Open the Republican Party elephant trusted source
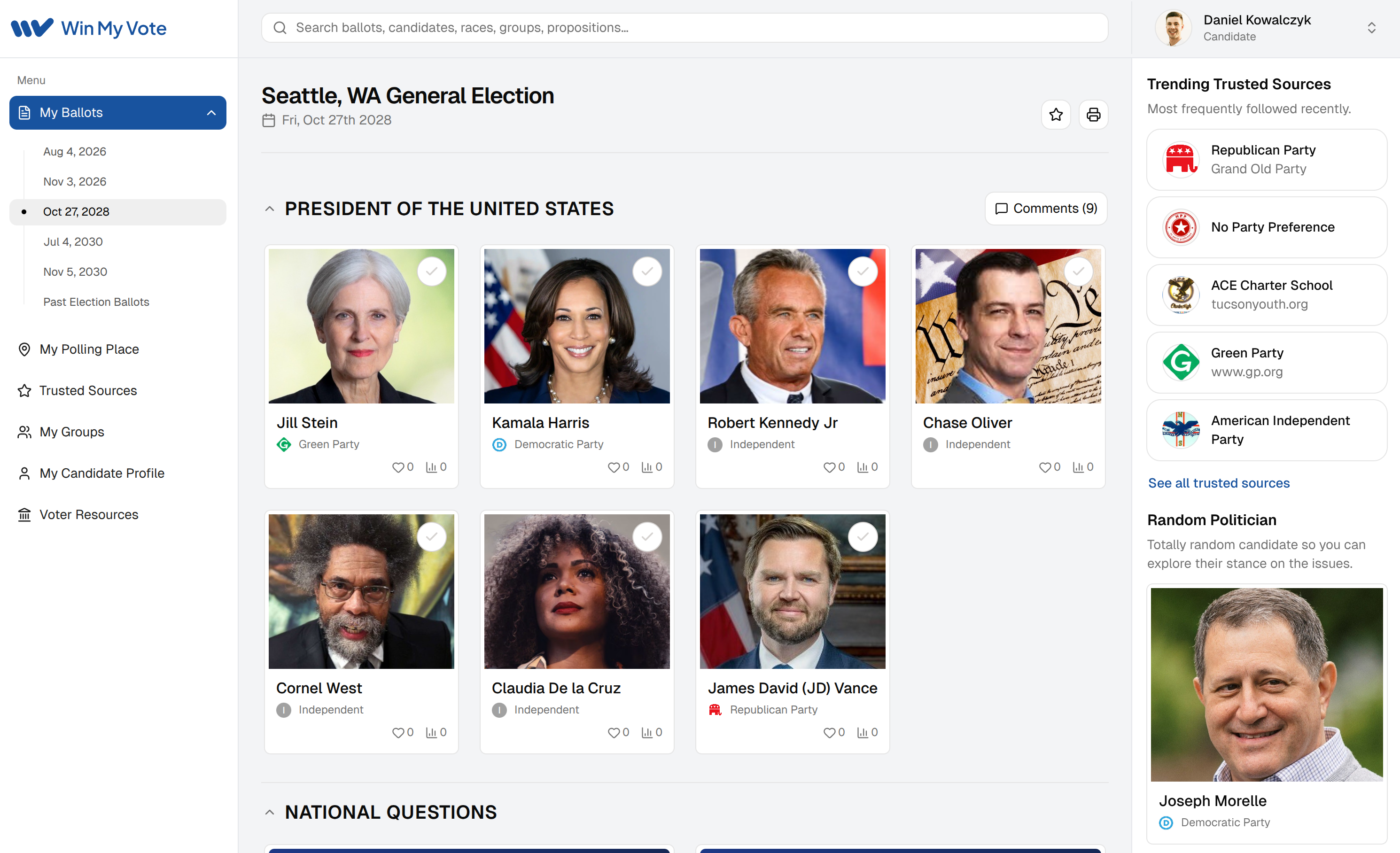The image size is (1400, 853). click(1181, 160)
